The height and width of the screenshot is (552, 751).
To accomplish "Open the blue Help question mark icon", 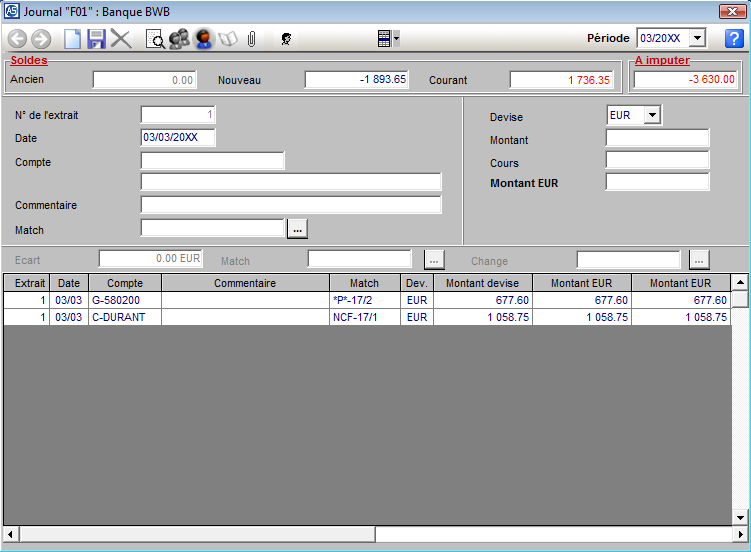I will (734, 39).
